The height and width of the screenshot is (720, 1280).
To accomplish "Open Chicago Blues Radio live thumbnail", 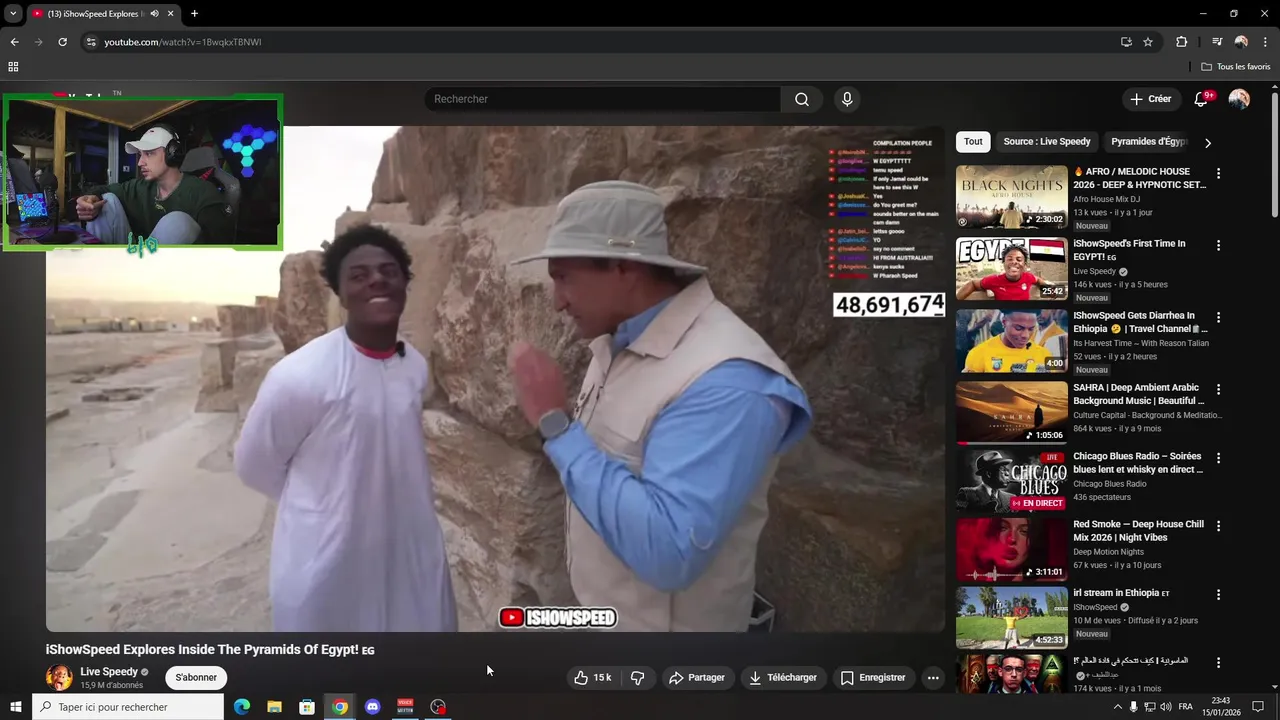I will 1011,481.
